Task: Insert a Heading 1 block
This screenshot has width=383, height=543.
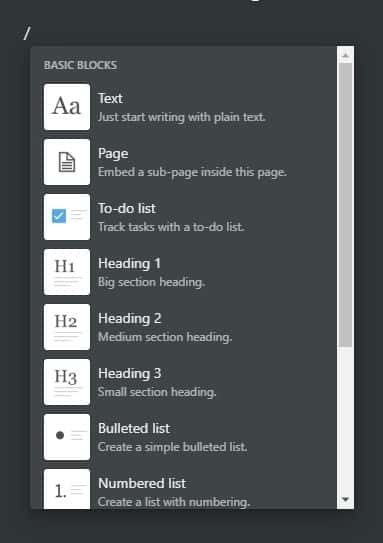Action: coord(184,272)
